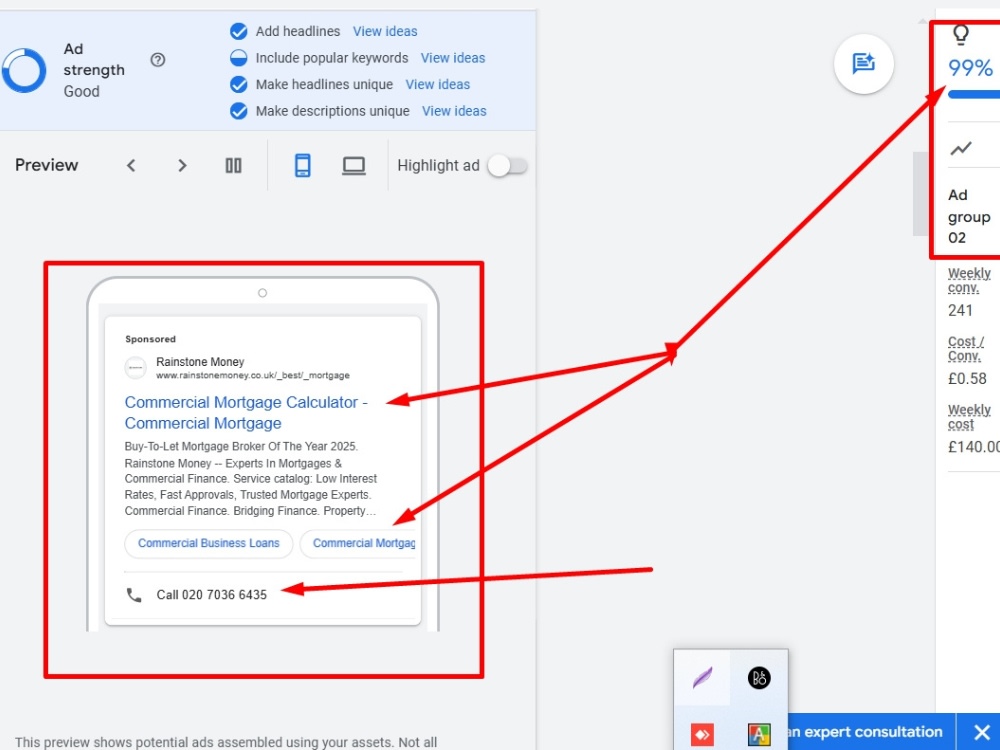
Task: Click the expert consultation banner
Action: coord(871,732)
